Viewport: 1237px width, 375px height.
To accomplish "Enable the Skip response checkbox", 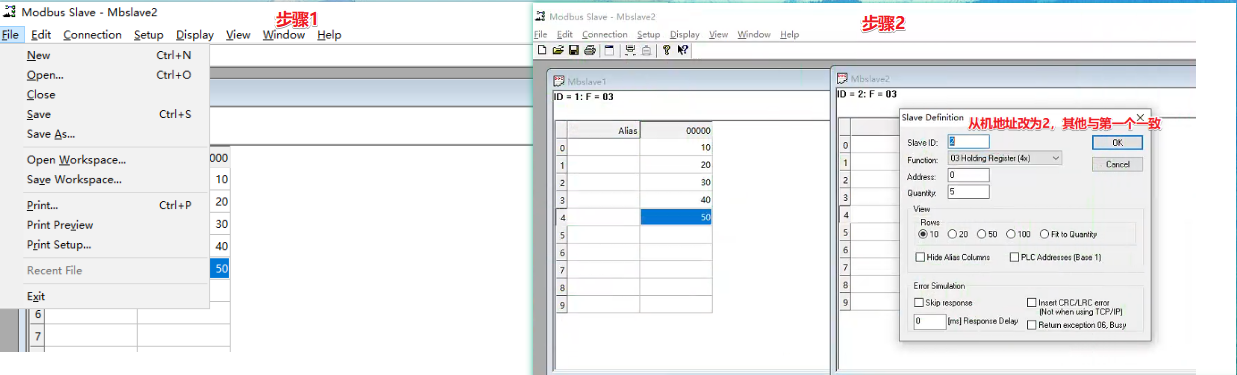I will pos(919,302).
